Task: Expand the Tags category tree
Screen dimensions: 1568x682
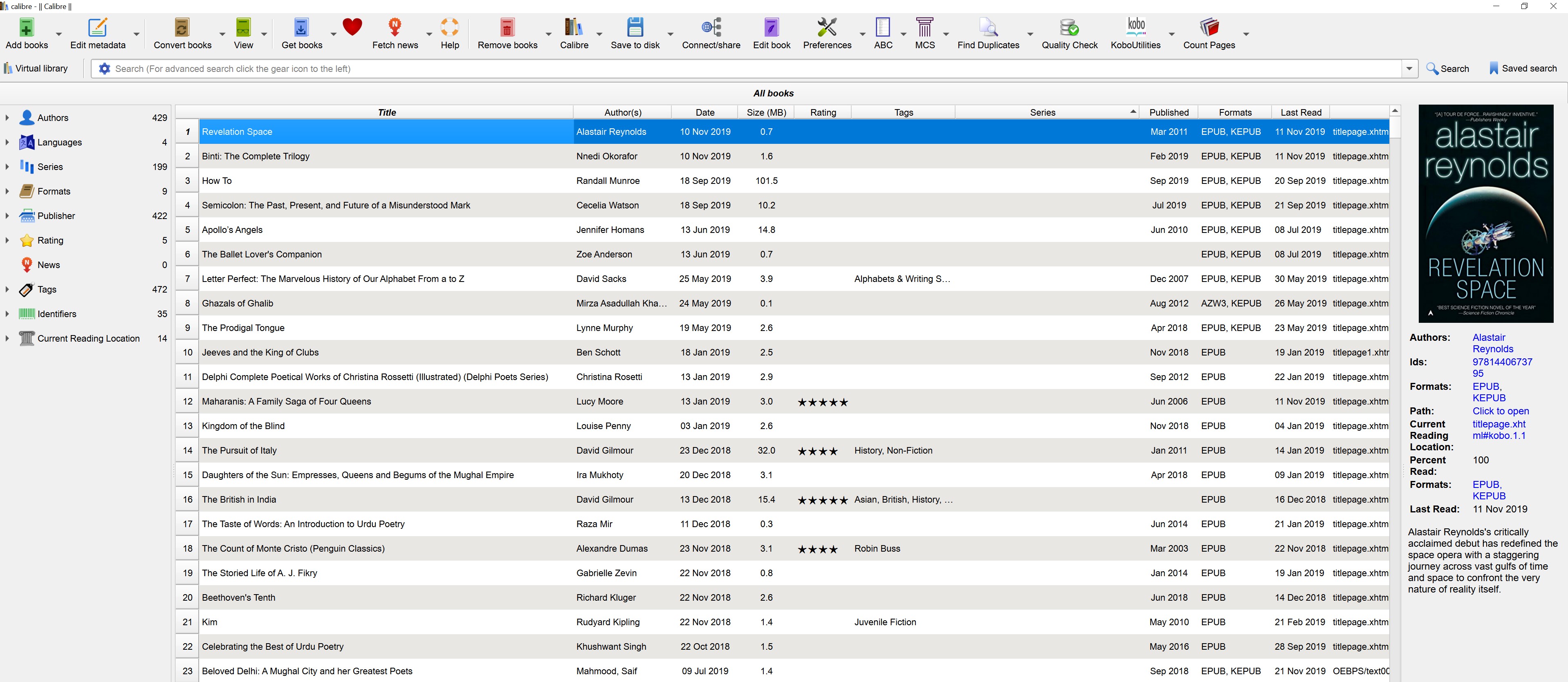Action: point(7,289)
